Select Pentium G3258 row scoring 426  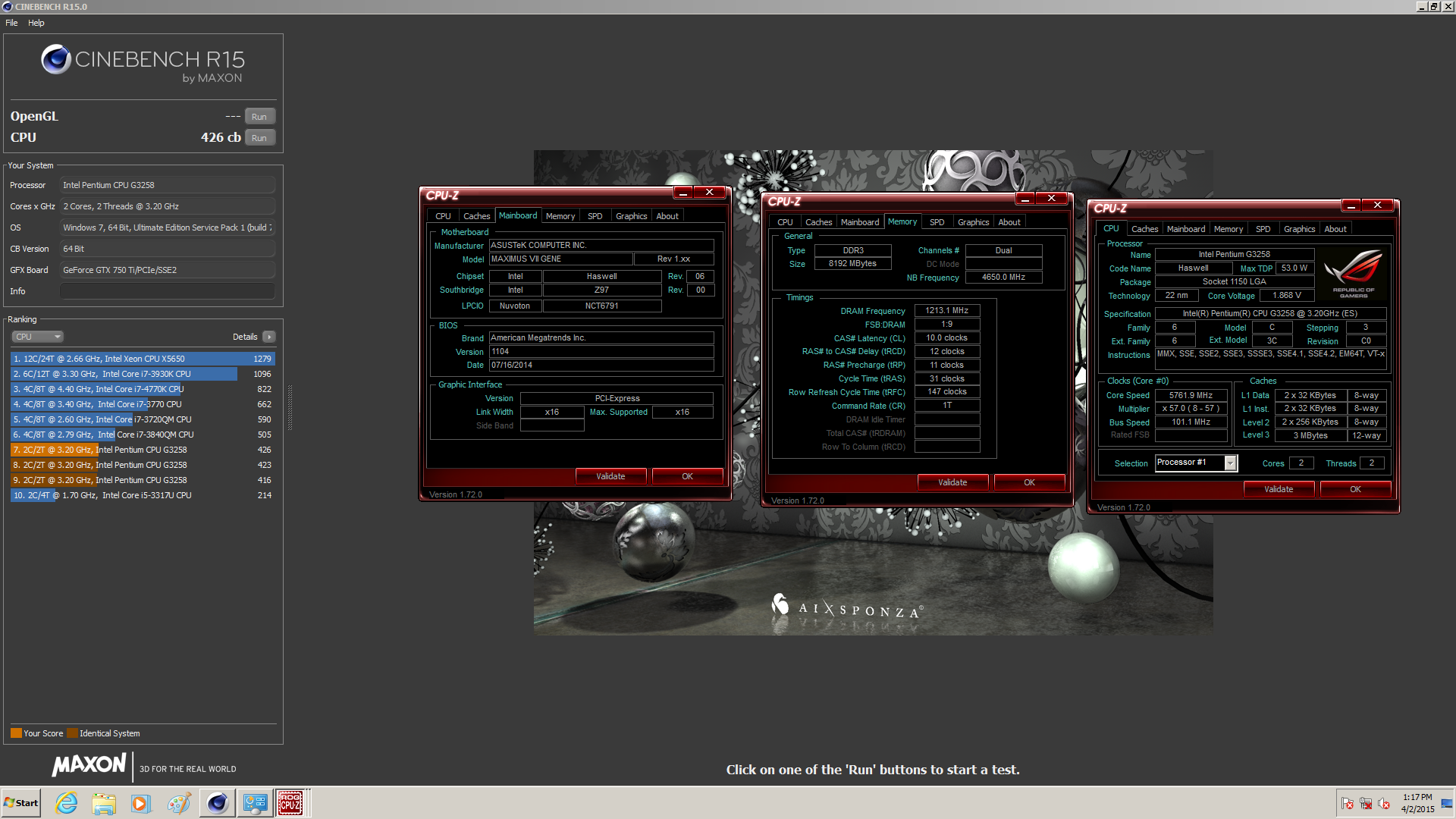coord(143,450)
